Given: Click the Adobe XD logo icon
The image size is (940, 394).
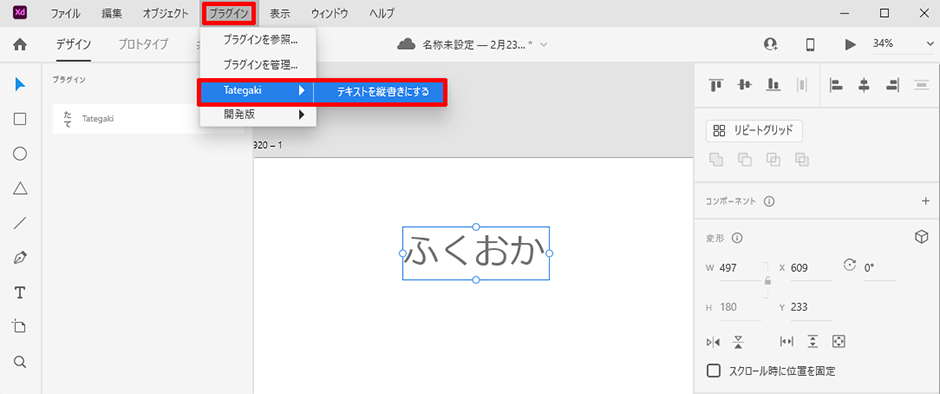Looking at the screenshot, I should 19,13.
